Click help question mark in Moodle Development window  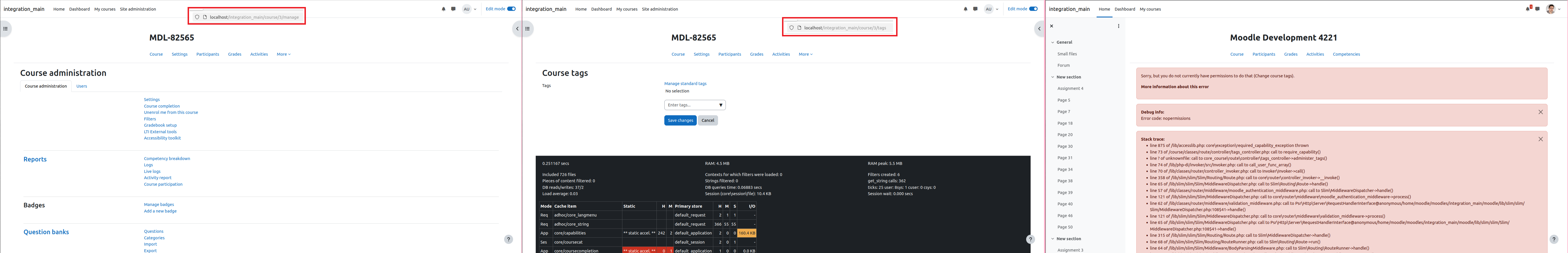point(1553,239)
